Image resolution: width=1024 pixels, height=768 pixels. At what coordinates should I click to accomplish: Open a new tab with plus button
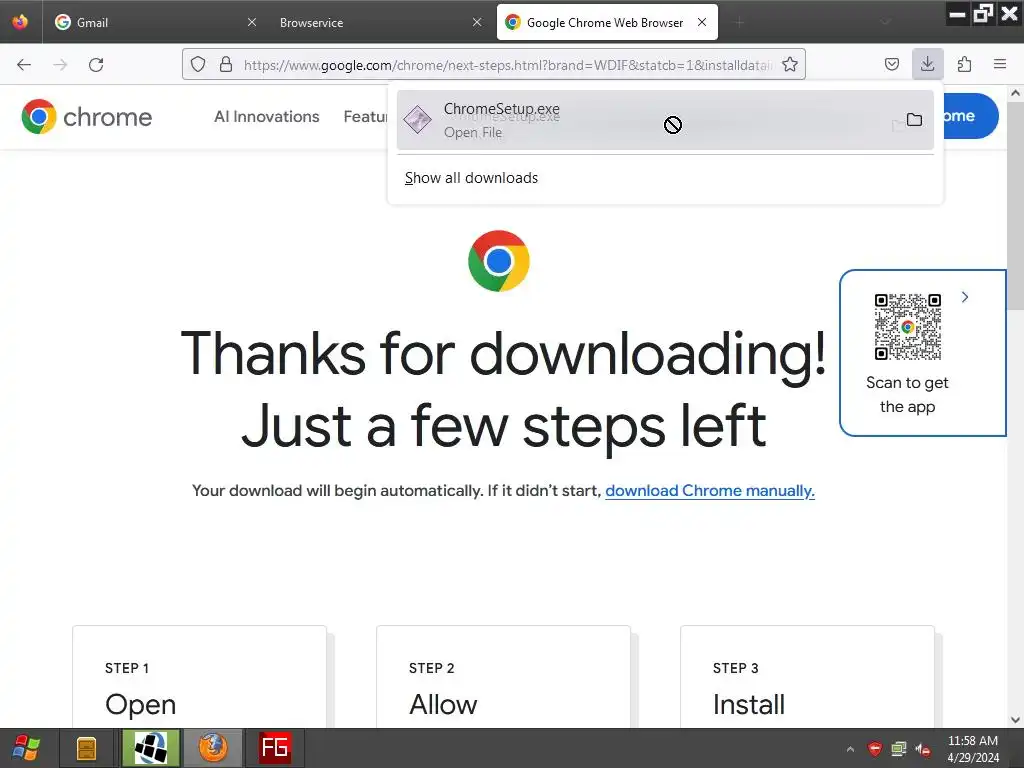pyautogui.click(x=739, y=23)
